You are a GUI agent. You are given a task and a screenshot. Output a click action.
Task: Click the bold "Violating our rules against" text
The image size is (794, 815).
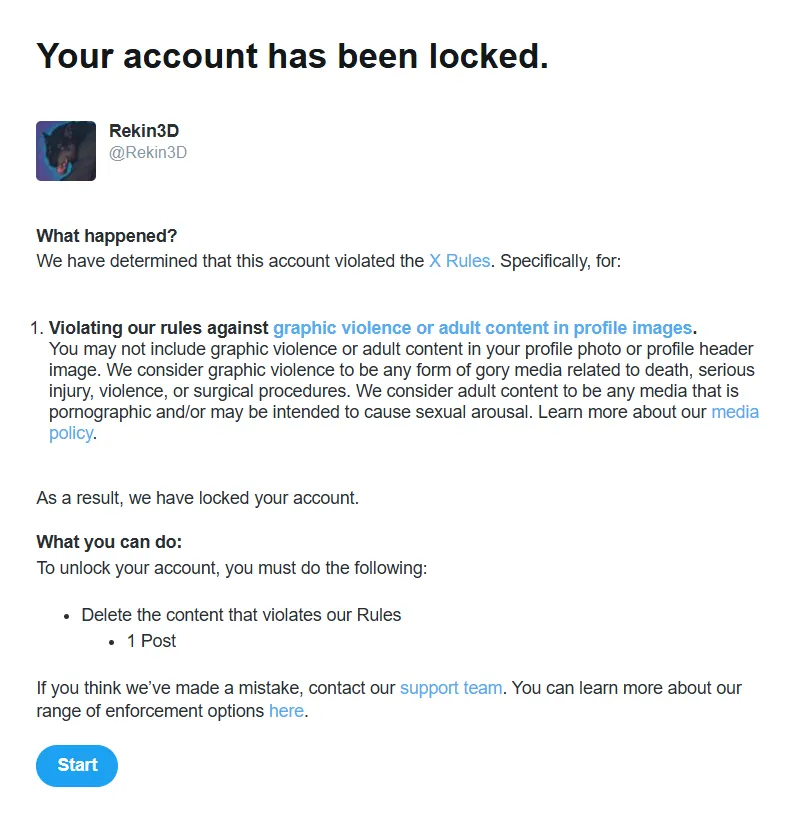[x=159, y=328]
